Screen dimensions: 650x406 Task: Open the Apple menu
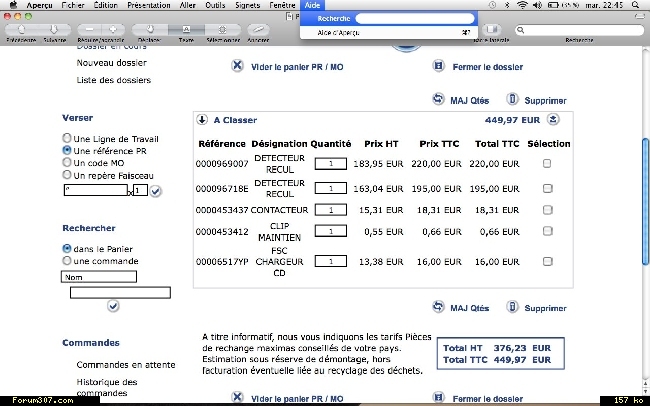[x=14, y=5]
